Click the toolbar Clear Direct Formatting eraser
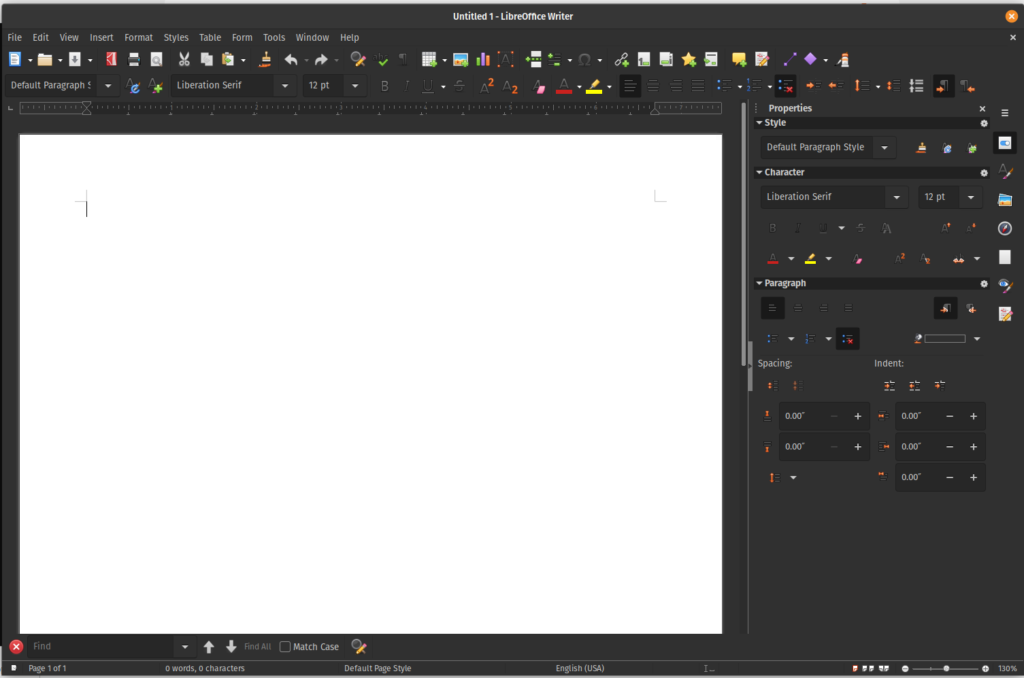 [x=539, y=86]
